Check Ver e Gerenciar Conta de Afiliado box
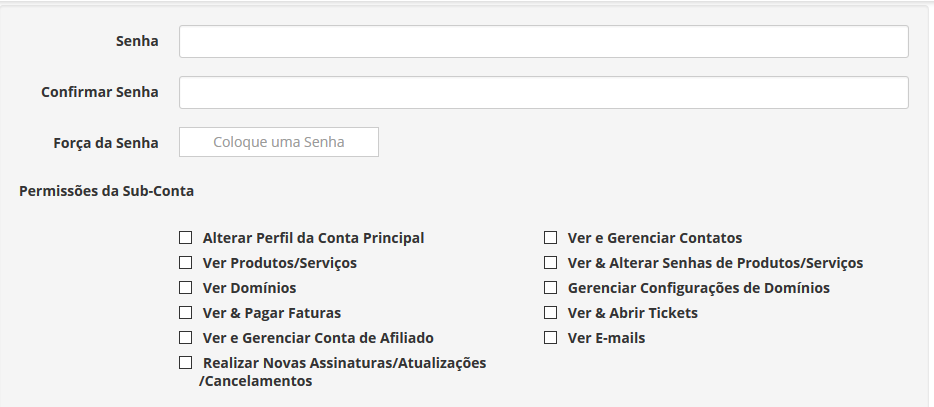934x407 pixels. click(185, 338)
